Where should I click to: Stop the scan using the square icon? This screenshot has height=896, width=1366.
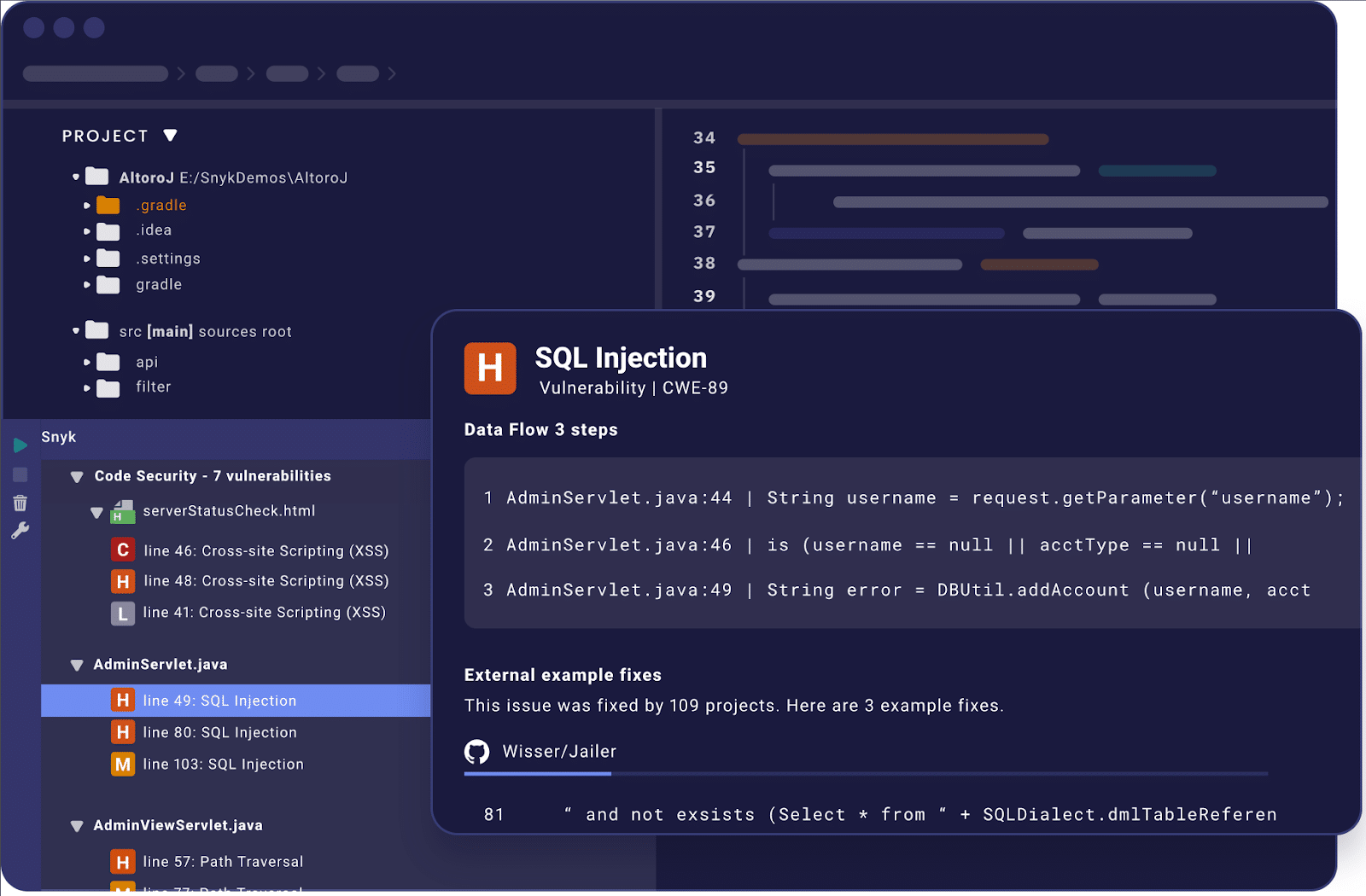click(20, 474)
